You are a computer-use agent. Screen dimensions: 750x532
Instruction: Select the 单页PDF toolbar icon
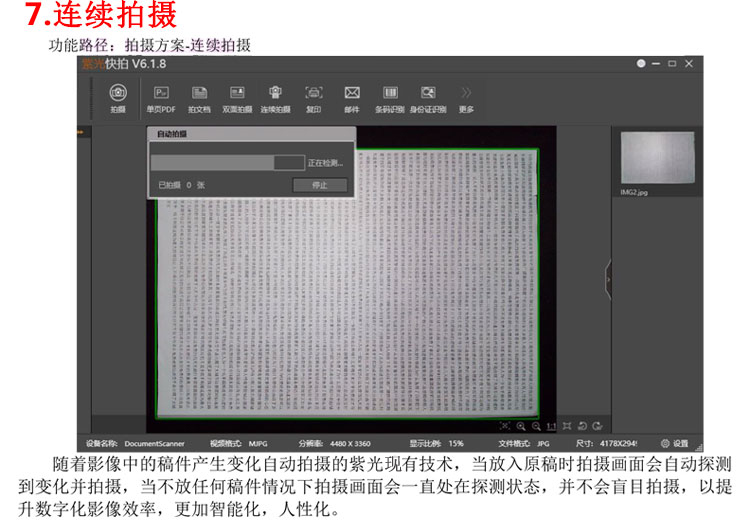pyautogui.click(x=161, y=94)
